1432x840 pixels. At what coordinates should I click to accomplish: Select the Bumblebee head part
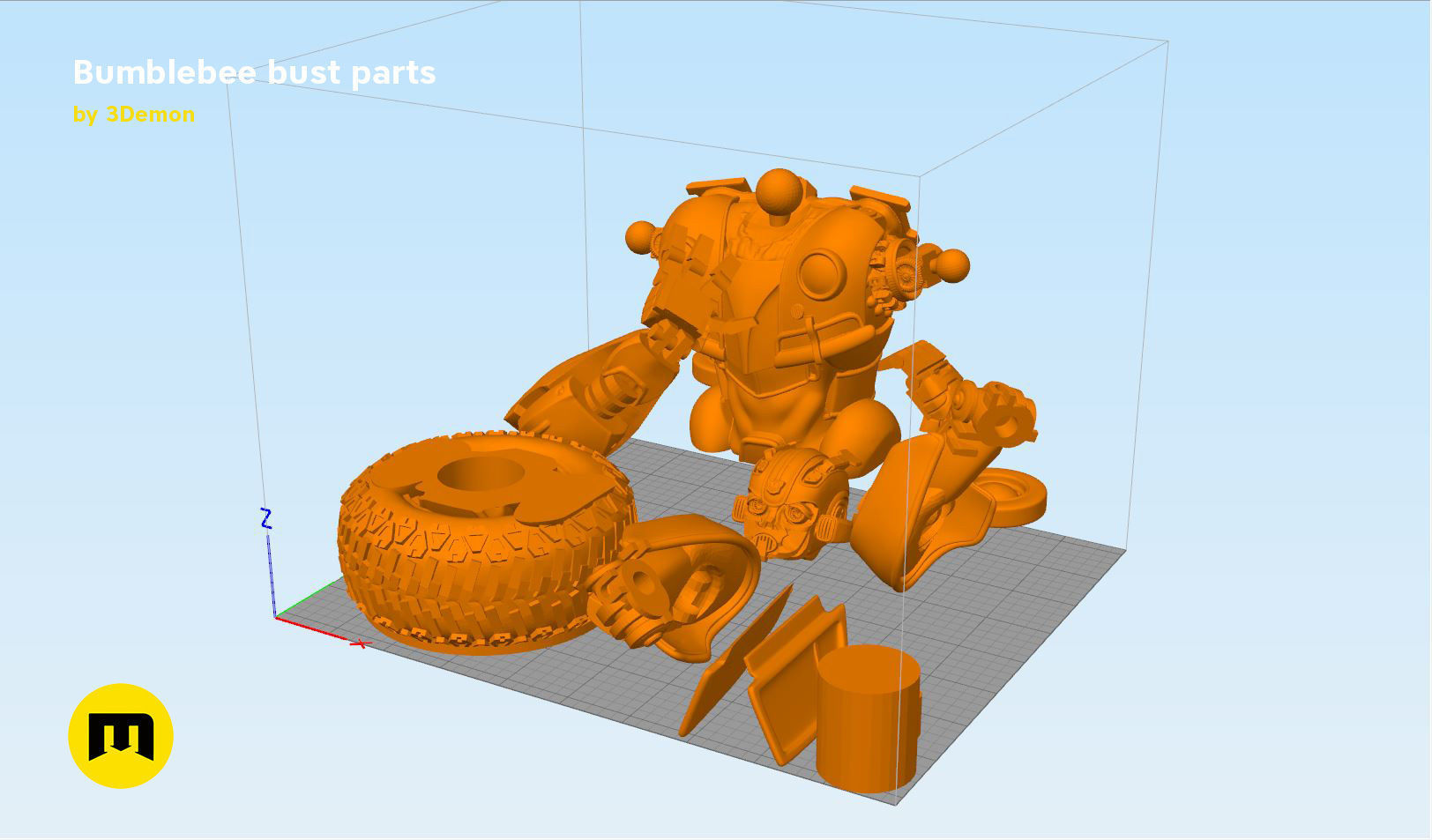pos(793,504)
